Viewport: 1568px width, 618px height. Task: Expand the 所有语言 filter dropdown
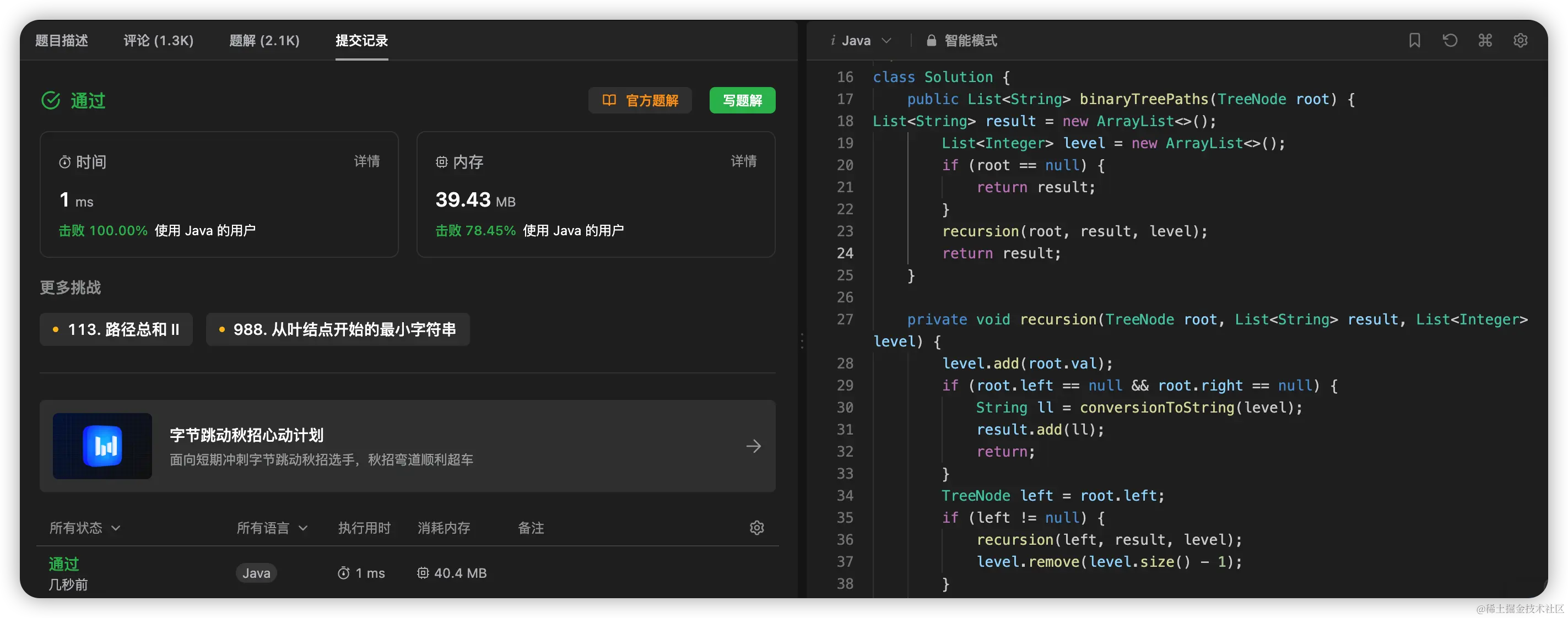(x=272, y=527)
